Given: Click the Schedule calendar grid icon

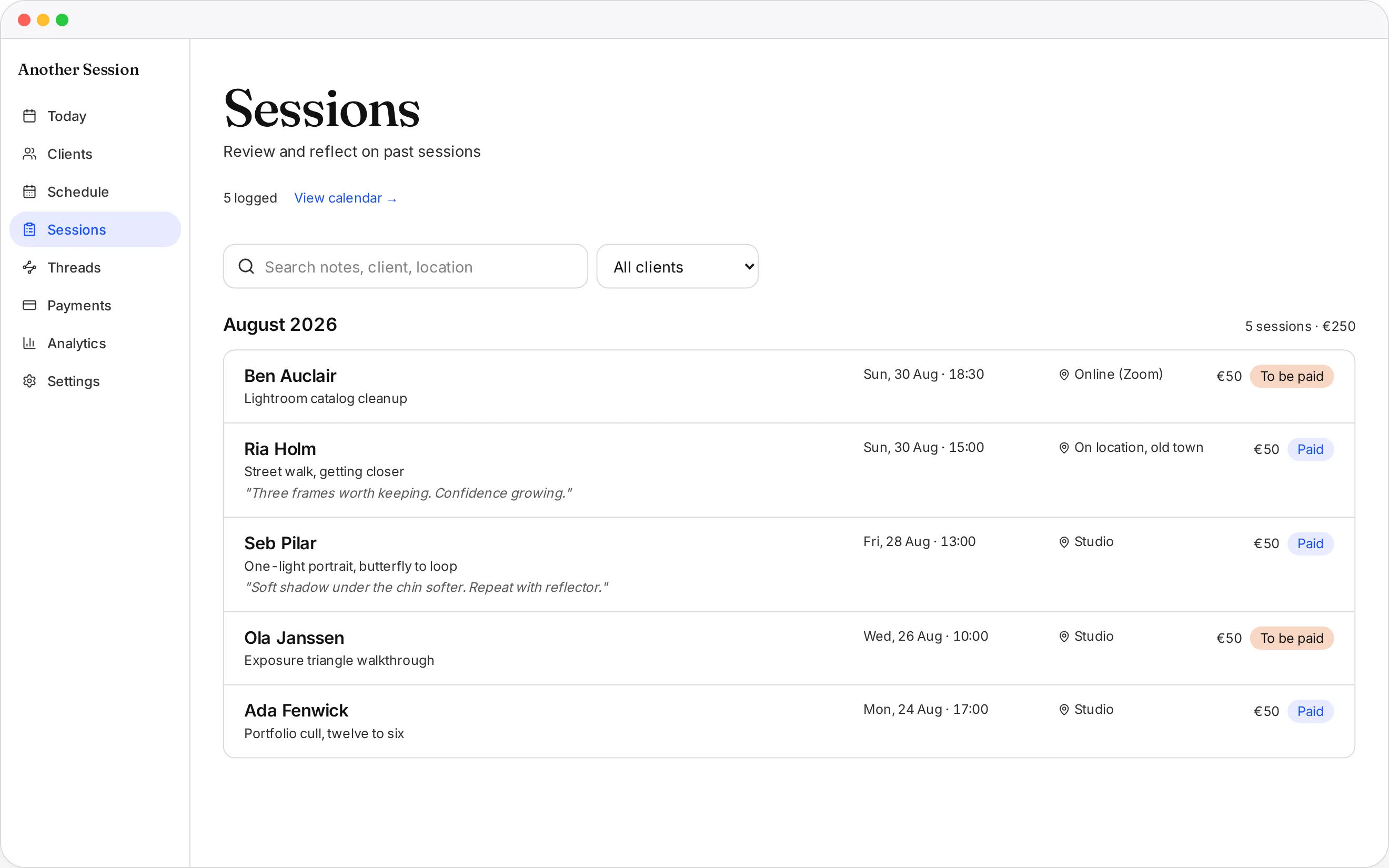Looking at the screenshot, I should coord(29,191).
